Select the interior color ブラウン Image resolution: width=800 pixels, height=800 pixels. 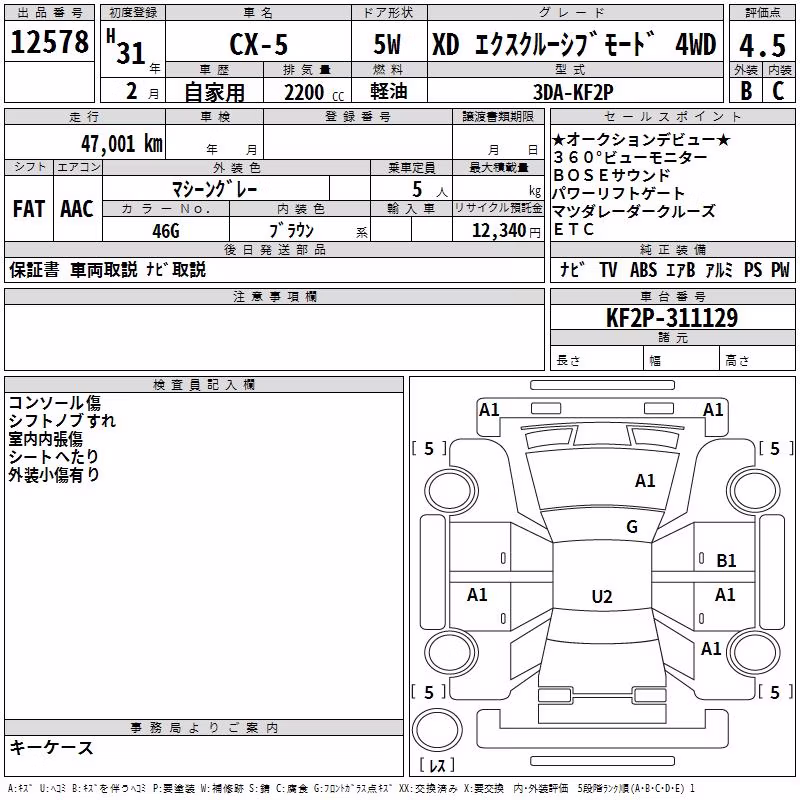tap(291, 231)
